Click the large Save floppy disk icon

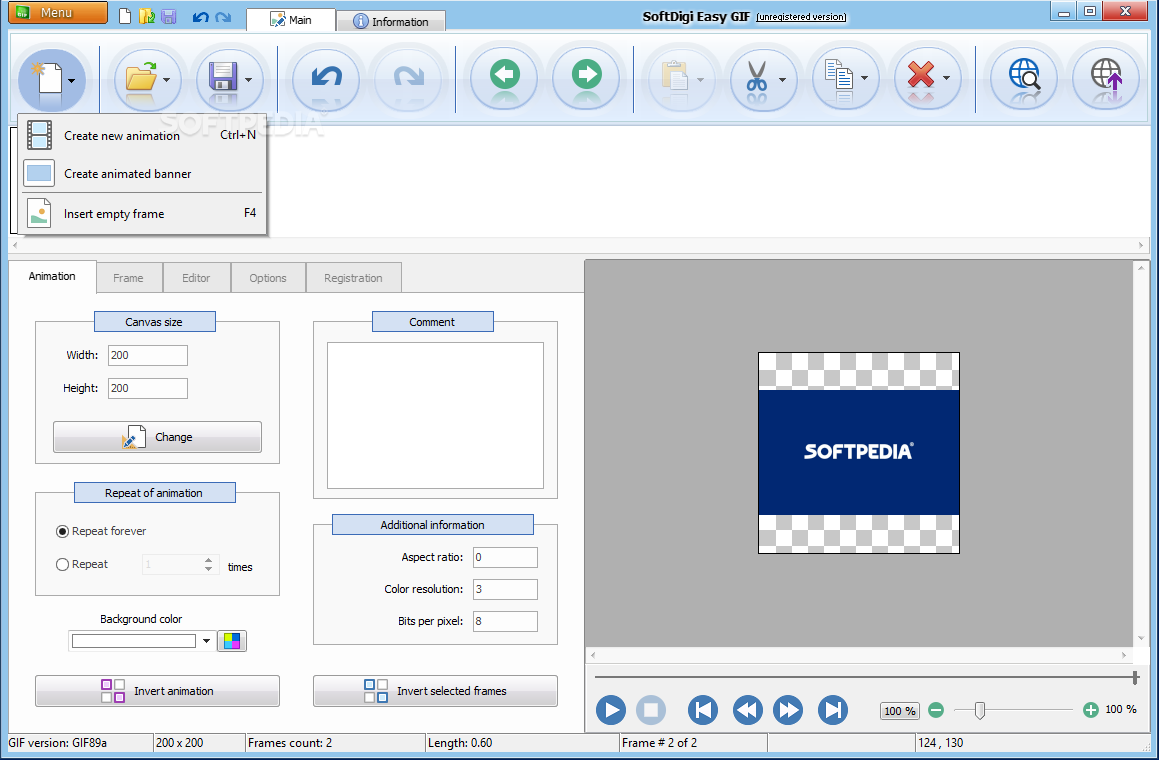point(223,78)
